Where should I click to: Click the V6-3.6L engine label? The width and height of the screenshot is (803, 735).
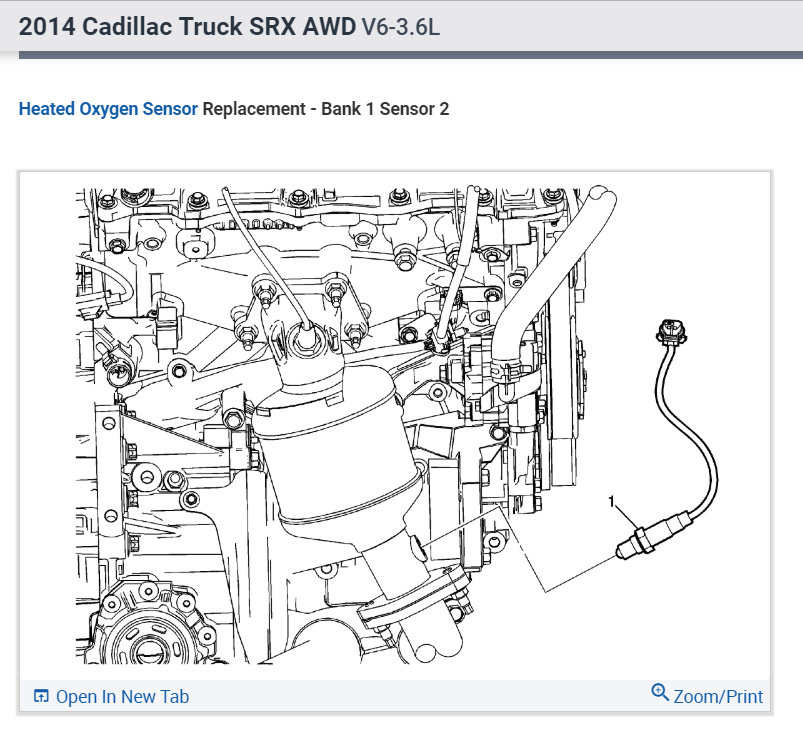click(x=400, y=27)
